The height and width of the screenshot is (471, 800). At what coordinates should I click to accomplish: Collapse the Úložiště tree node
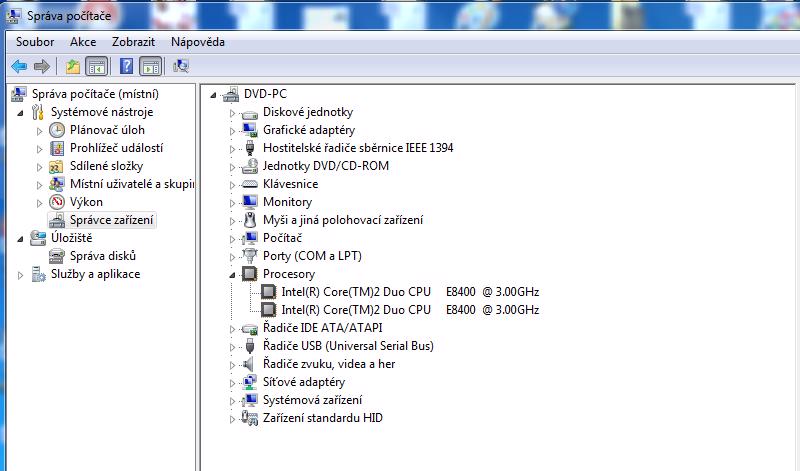pos(20,239)
